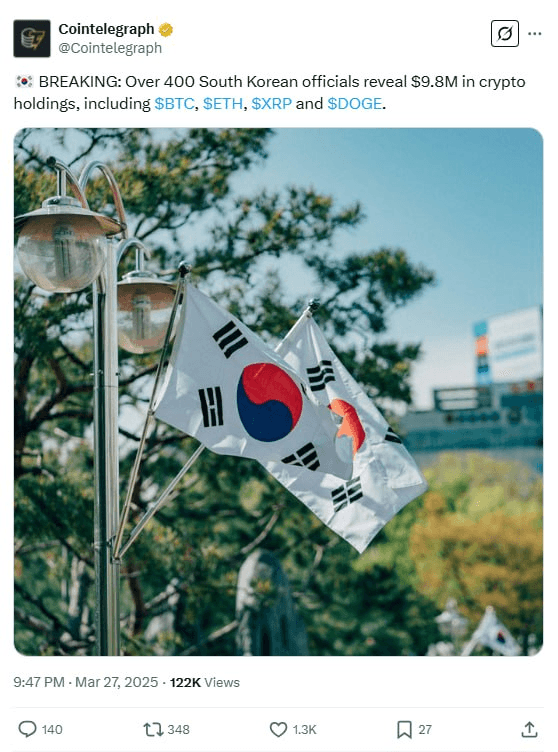Viewport: 558px width, 752px height.
Task: Click the @Cointelegraph handle
Action: [x=110, y=48]
